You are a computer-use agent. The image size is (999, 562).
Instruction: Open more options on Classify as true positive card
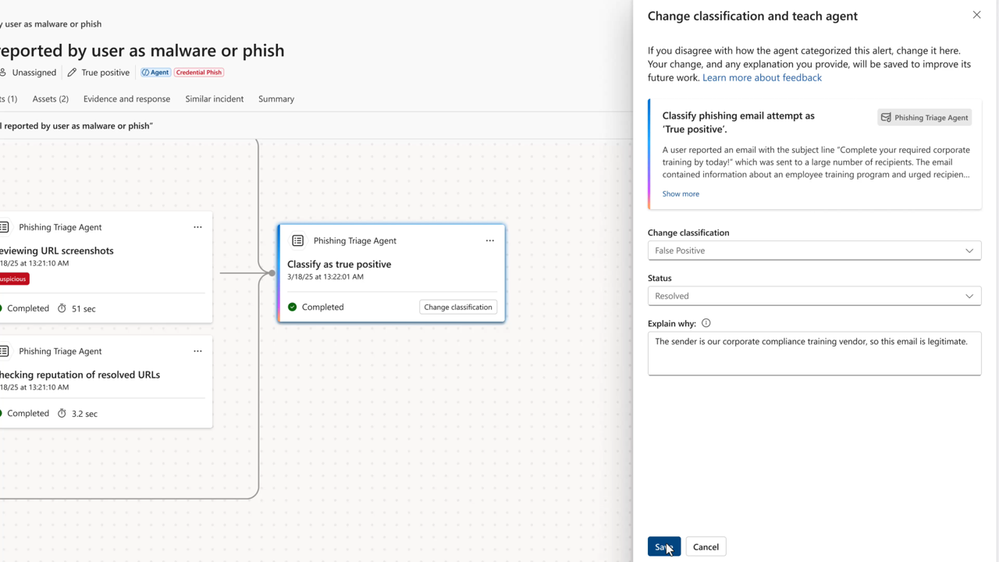[x=490, y=241]
